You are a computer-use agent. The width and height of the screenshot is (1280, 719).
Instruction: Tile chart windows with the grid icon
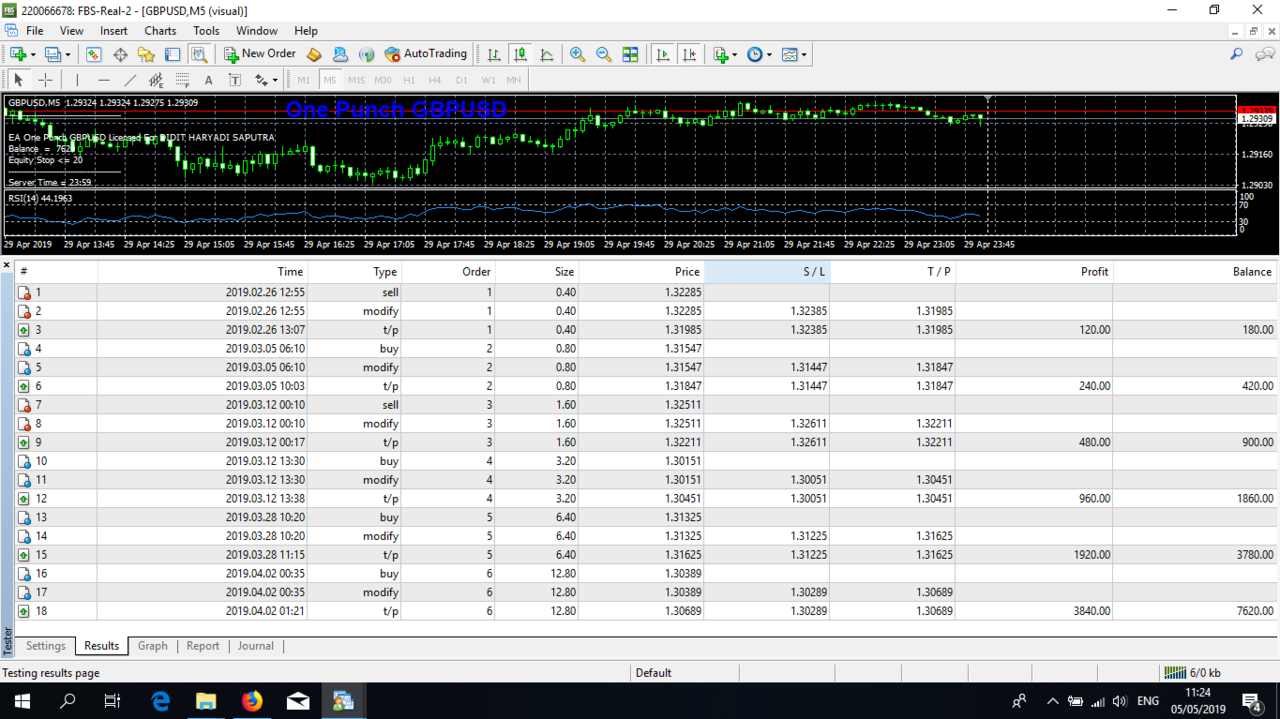point(630,54)
